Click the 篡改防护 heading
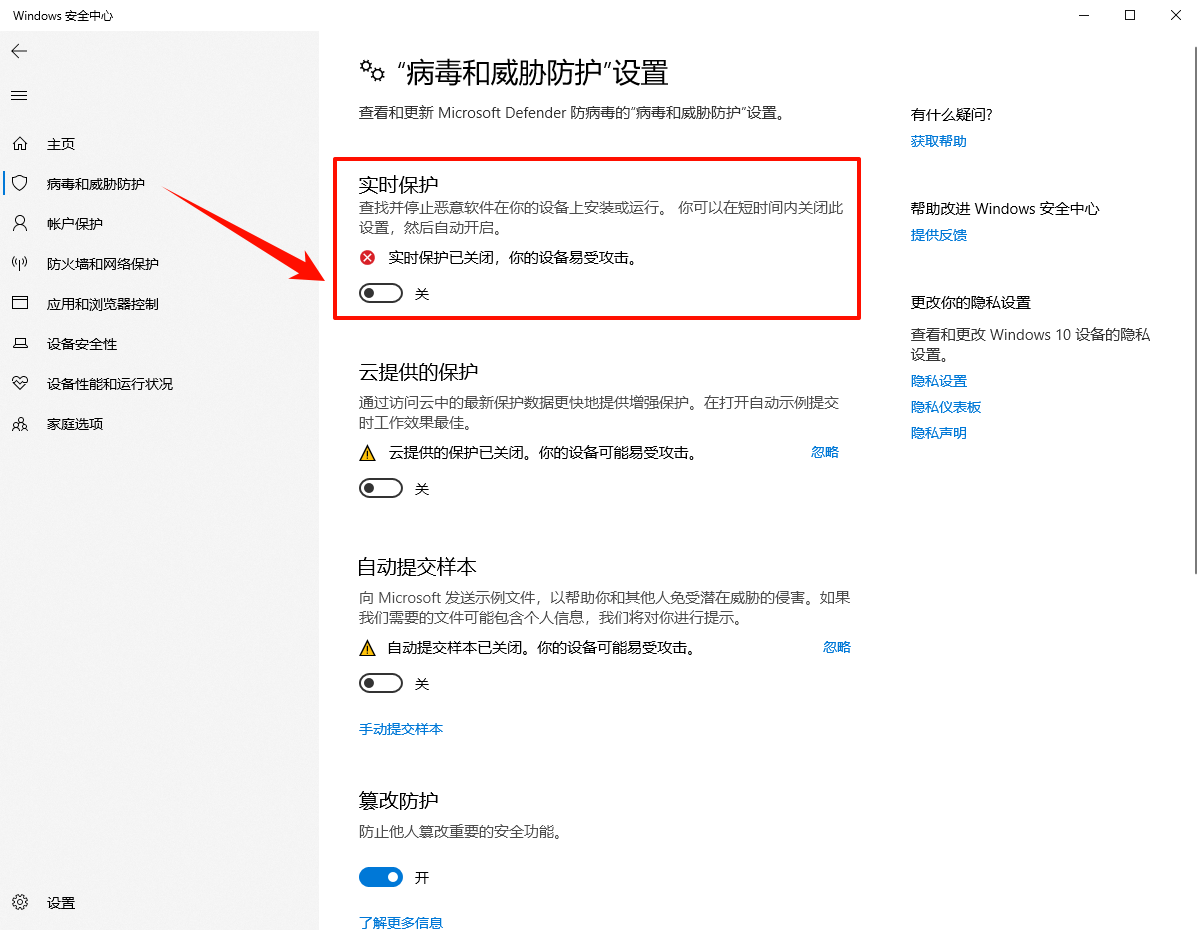1199x930 pixels. (x=398, y=800)
